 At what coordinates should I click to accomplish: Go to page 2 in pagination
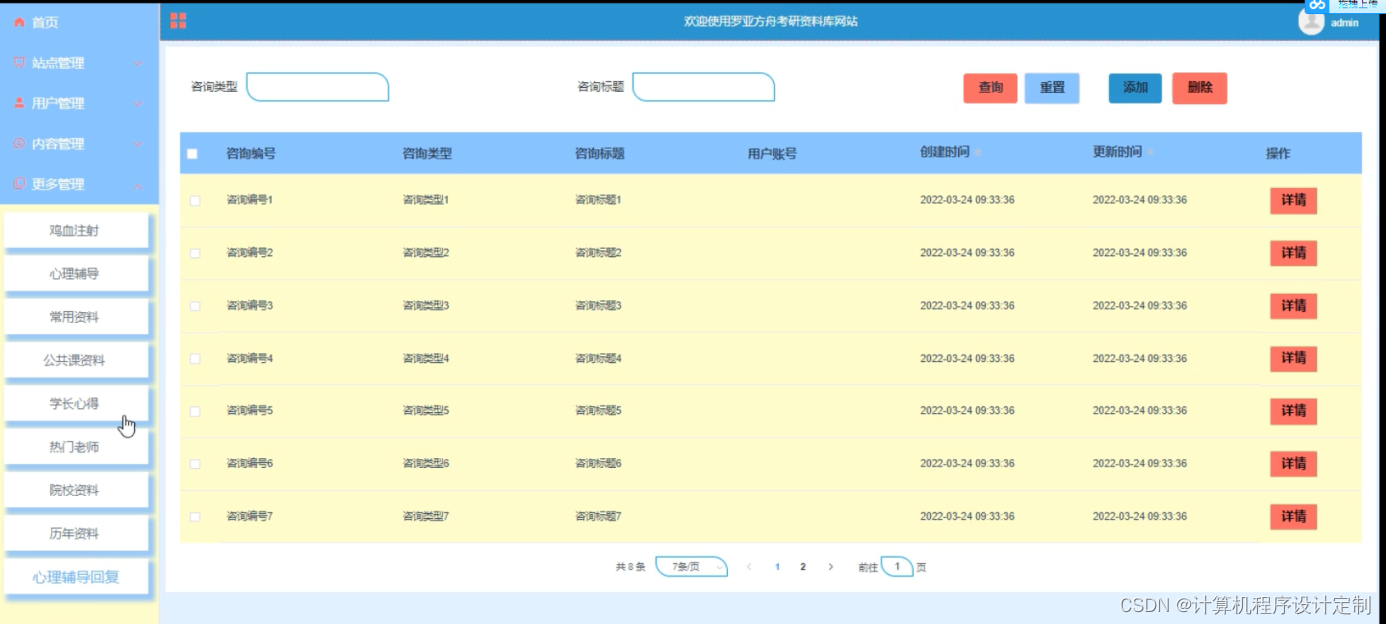coord(802,567)
